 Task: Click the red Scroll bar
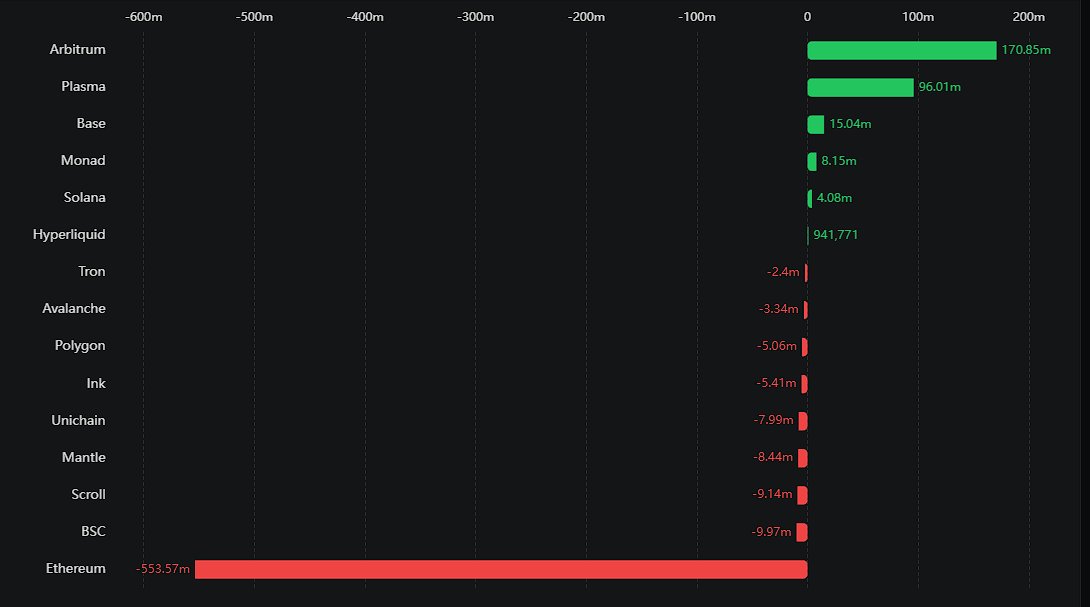pyautogui.click(x=802, y=495)
